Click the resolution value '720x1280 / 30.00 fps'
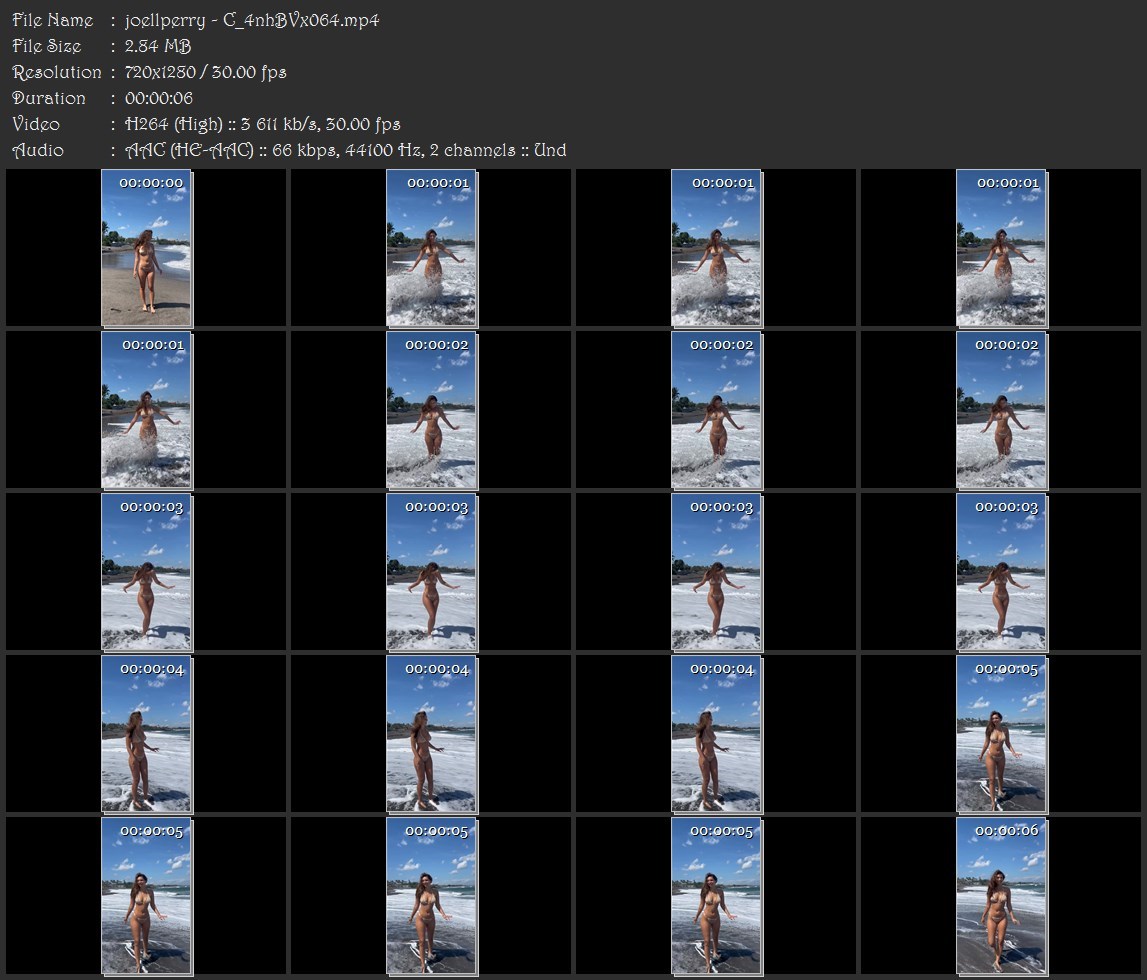Viewport: 1147px width, 980px height. click(x=206, y=72)
